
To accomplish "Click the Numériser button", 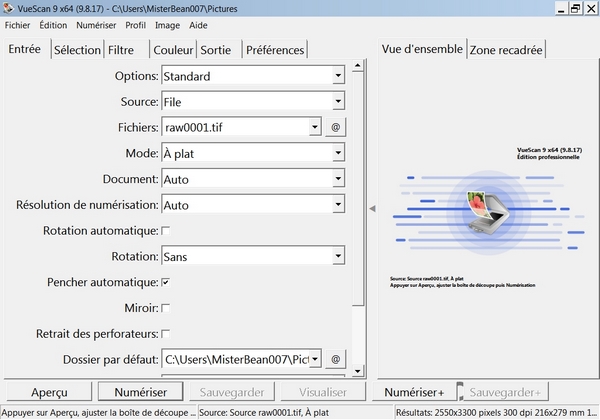I will pyautogui.click(x=140, y=392).
